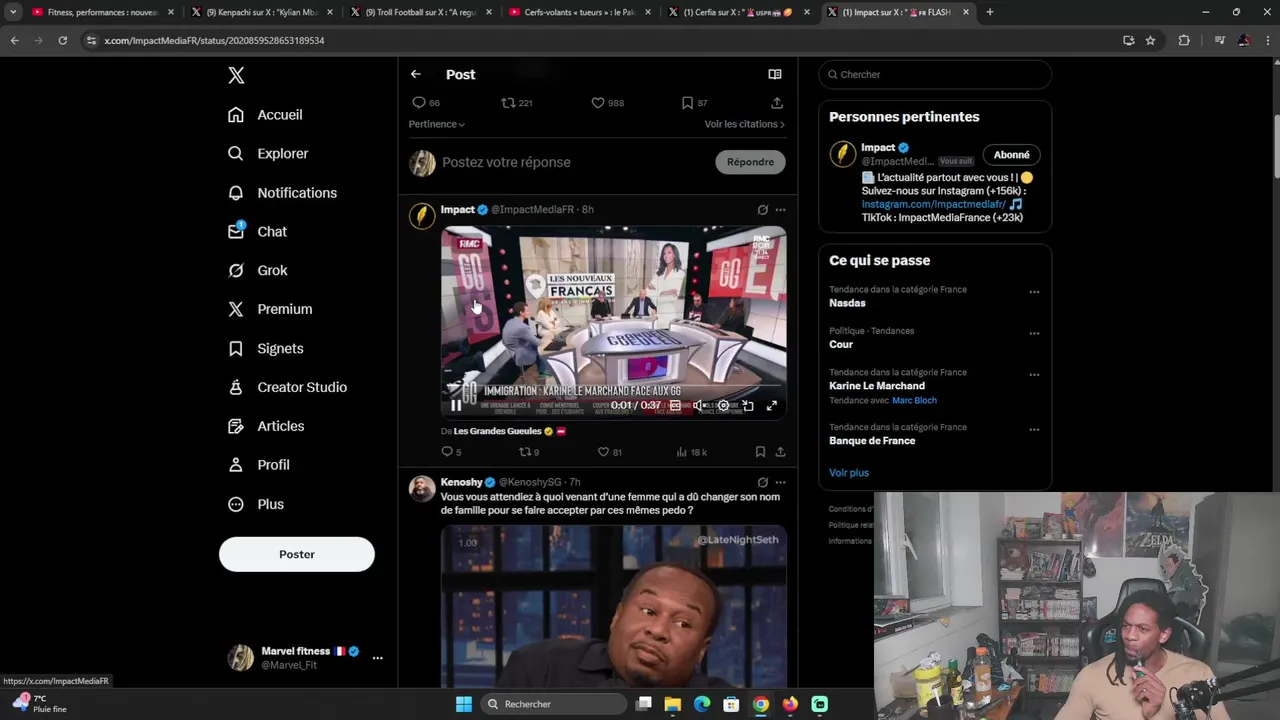The height and width of the screenshot is (720, 1280).
Task: Open Signets bookmarks page
Action: tap(266, 348)
